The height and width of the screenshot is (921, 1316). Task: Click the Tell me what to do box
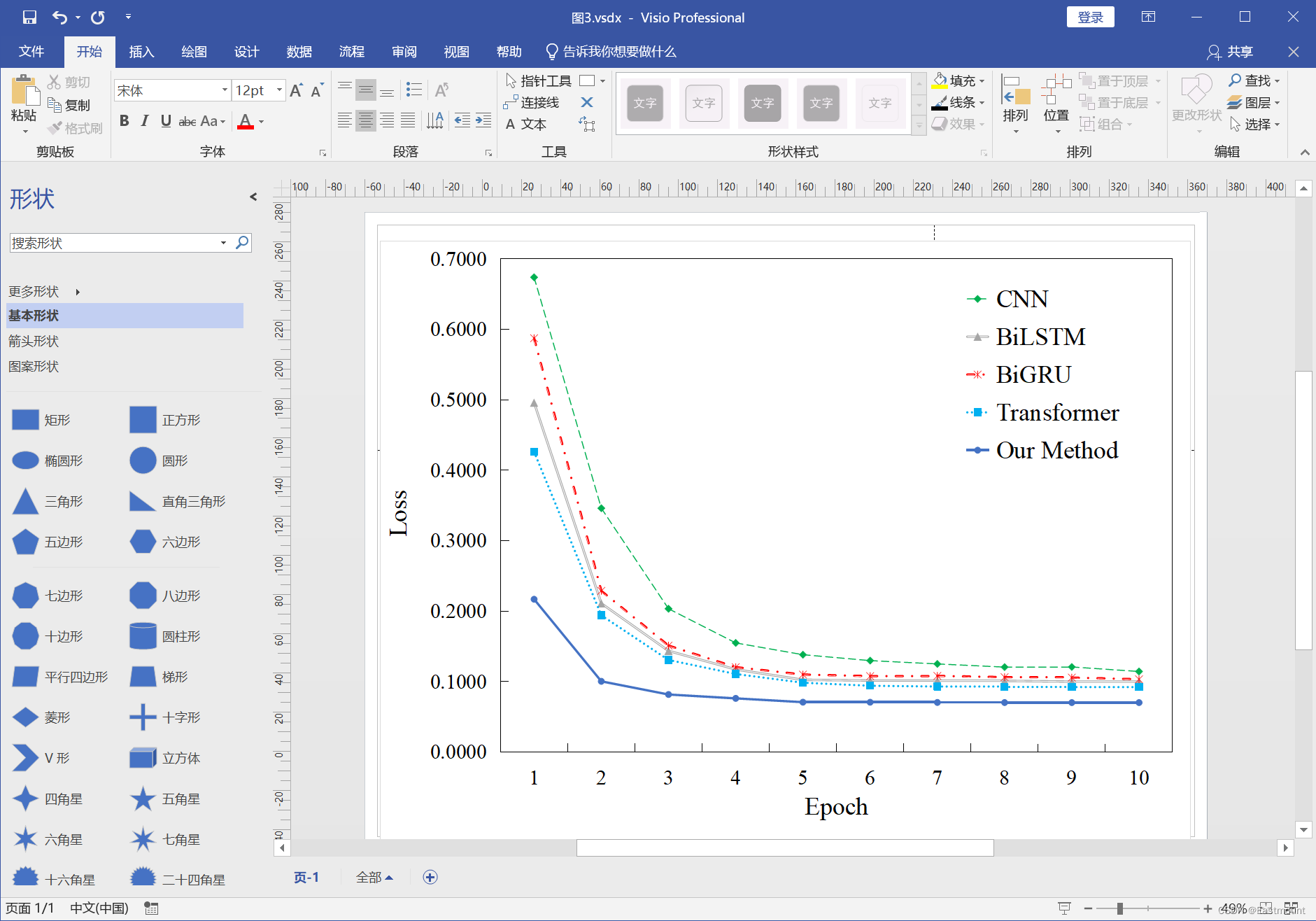(611, 52)
